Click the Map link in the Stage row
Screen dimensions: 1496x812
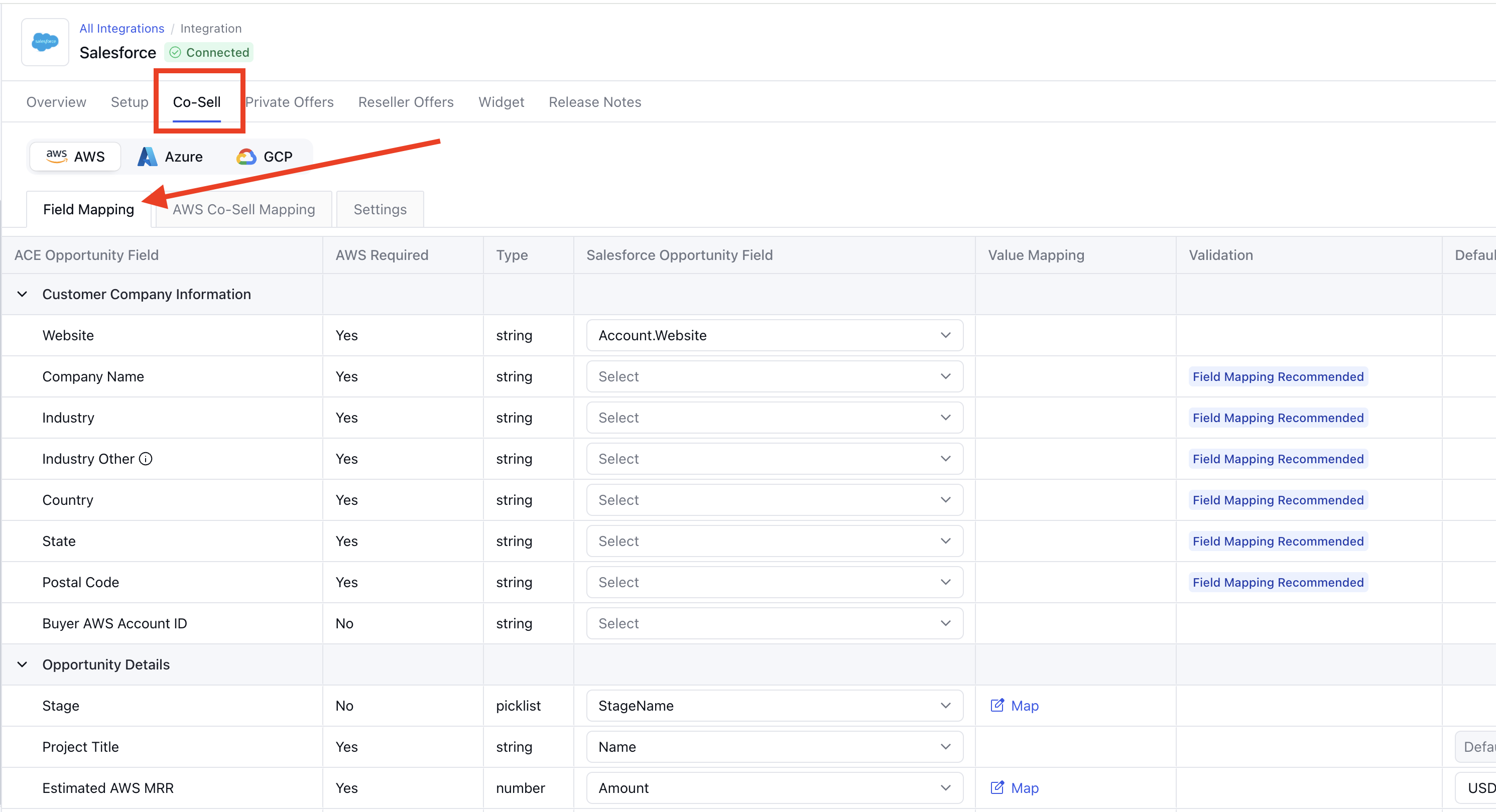(x=1025, y=706)
